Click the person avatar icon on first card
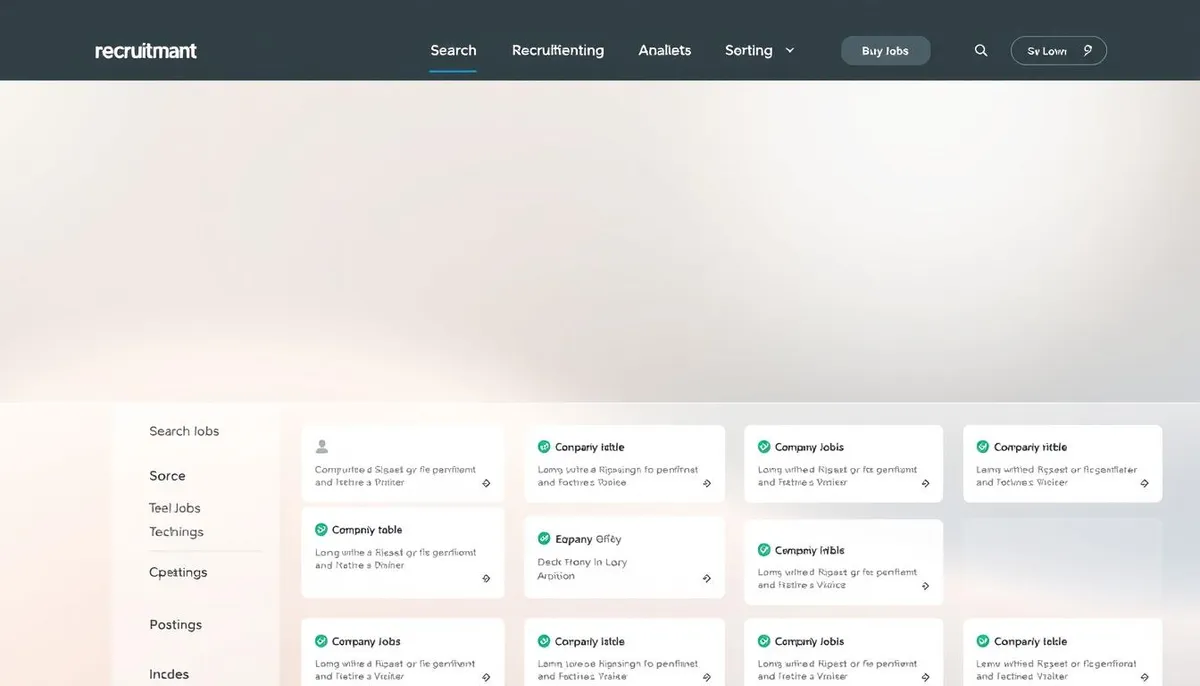Screen dimensions: 1200x686 322,447
